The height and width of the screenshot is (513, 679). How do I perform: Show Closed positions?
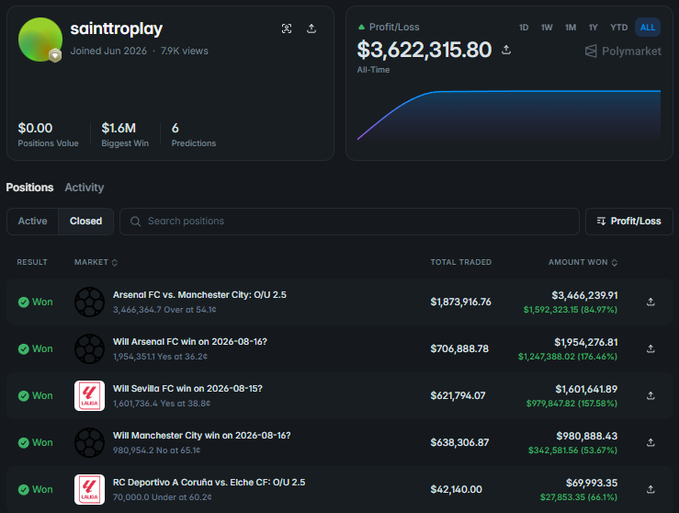(x=86, y=221)
